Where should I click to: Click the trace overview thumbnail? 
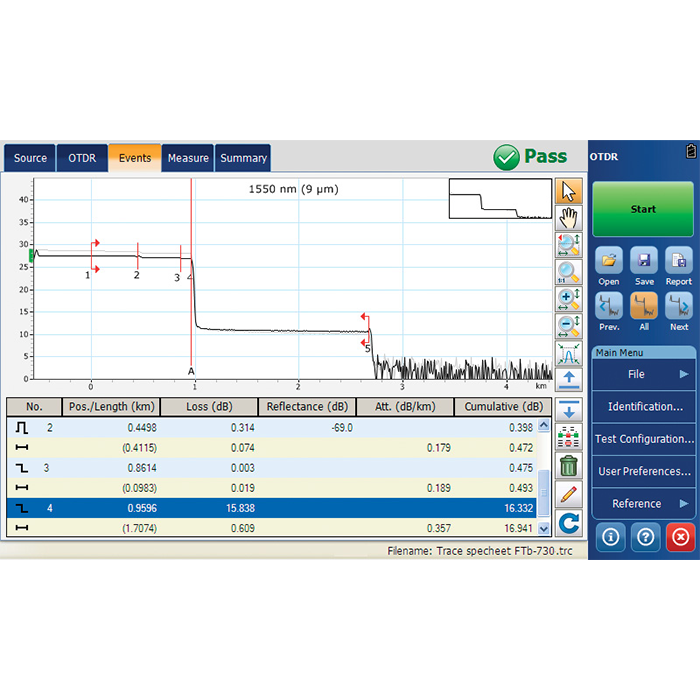tap(500, 199)
